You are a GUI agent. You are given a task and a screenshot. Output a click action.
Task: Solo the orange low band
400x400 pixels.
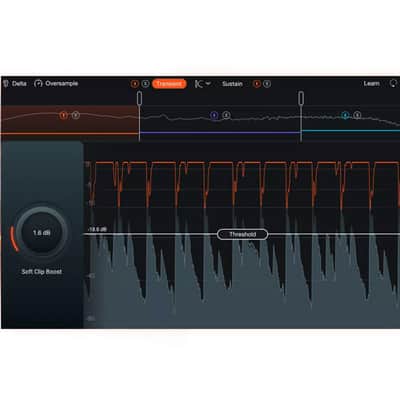76,115
